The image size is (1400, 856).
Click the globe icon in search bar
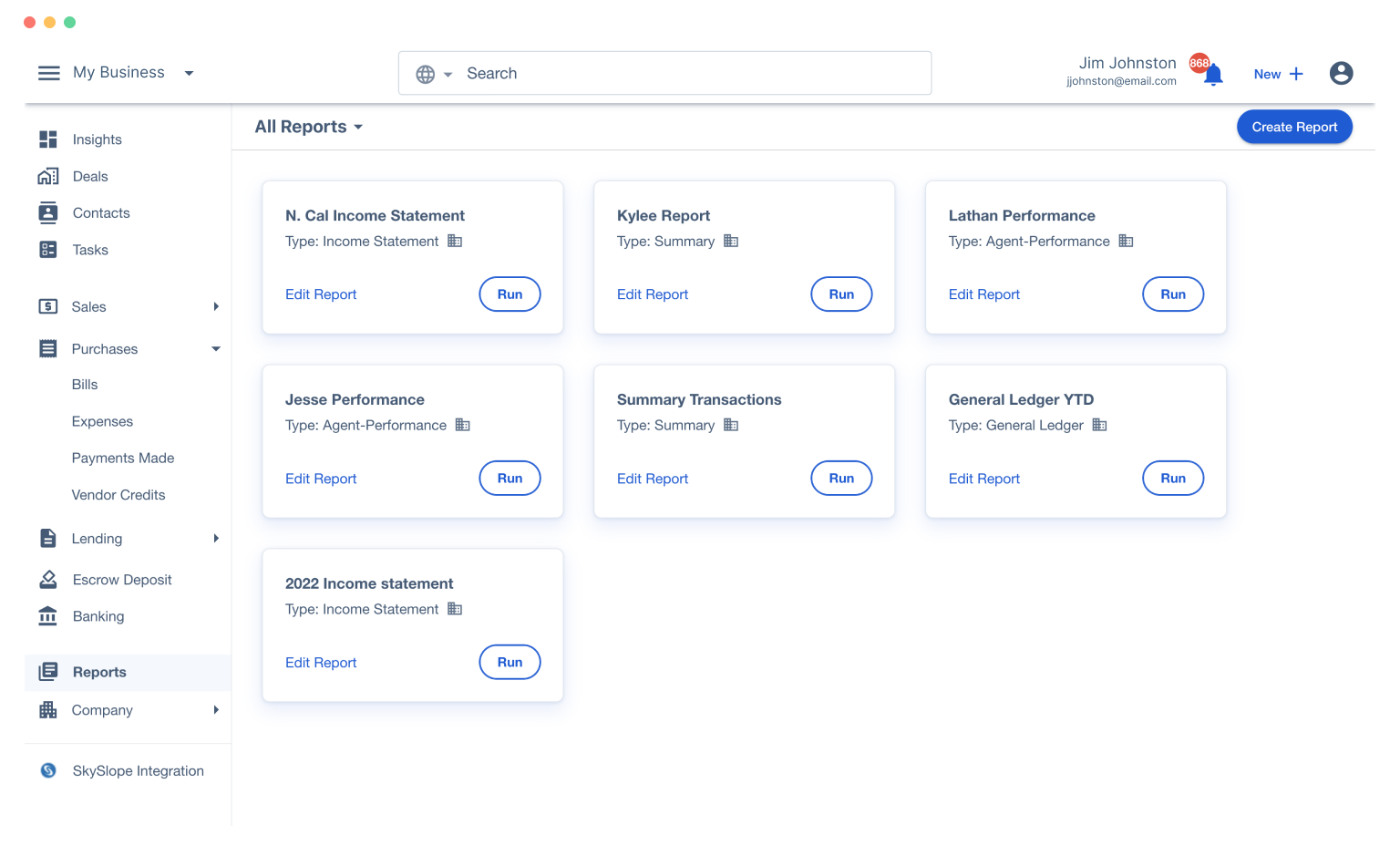[425, 74]
